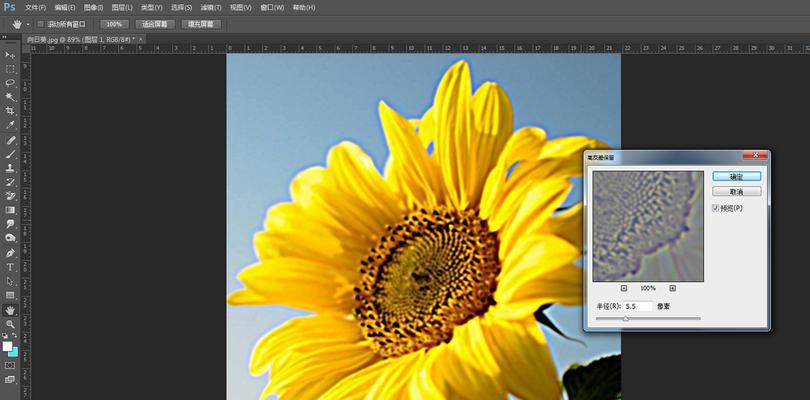This screenshot has height=400, width=810.
Task: Select the Brush tool
Action: click(x=10, y=154)
